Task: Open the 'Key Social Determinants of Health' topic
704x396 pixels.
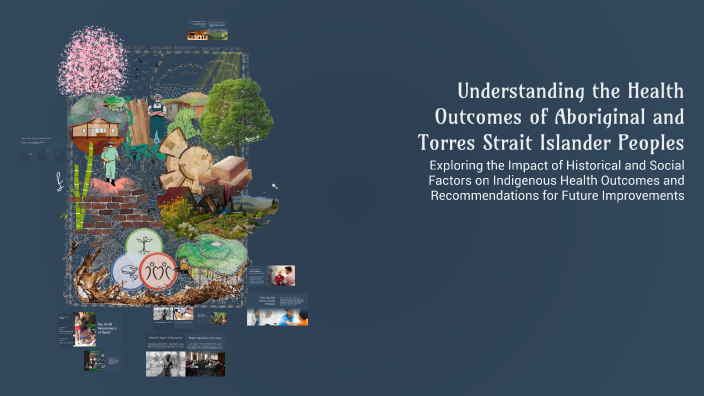Action: 90,330
